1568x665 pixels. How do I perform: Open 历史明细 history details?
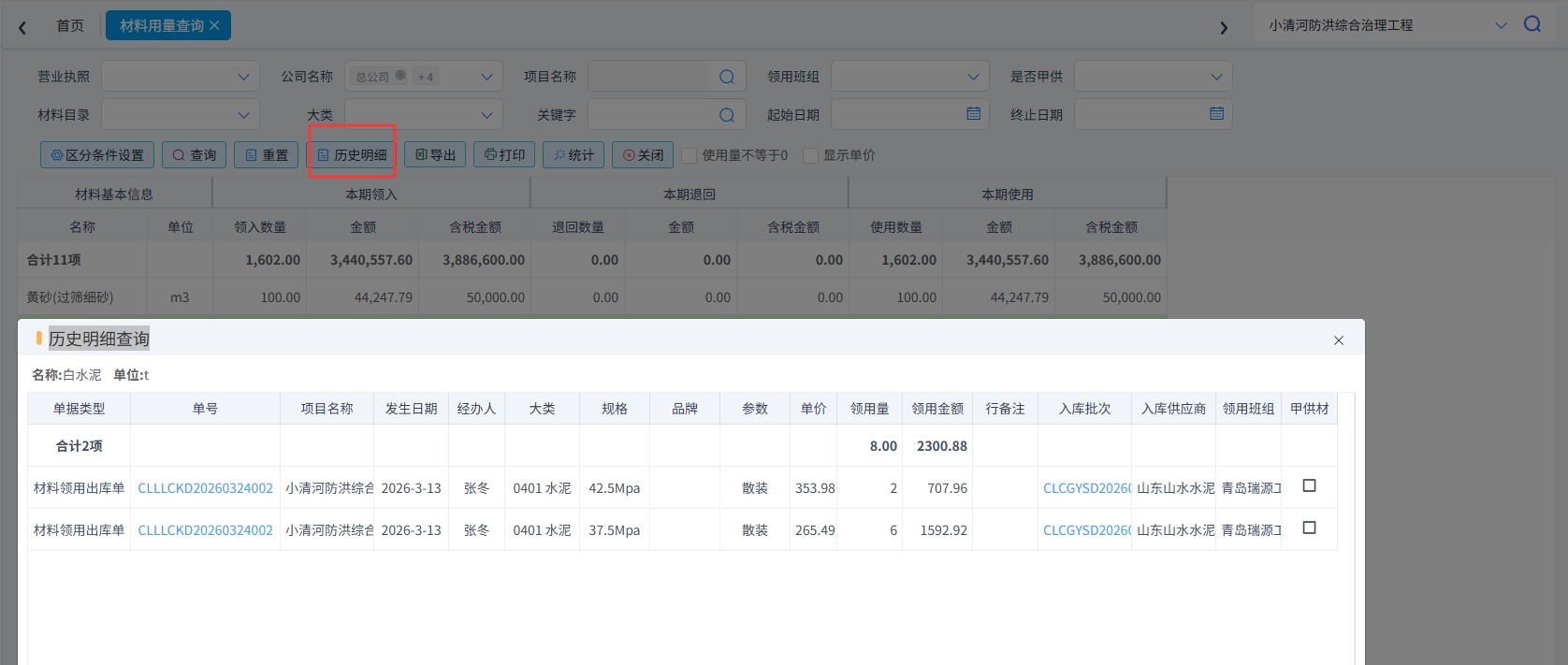point(352,155)
